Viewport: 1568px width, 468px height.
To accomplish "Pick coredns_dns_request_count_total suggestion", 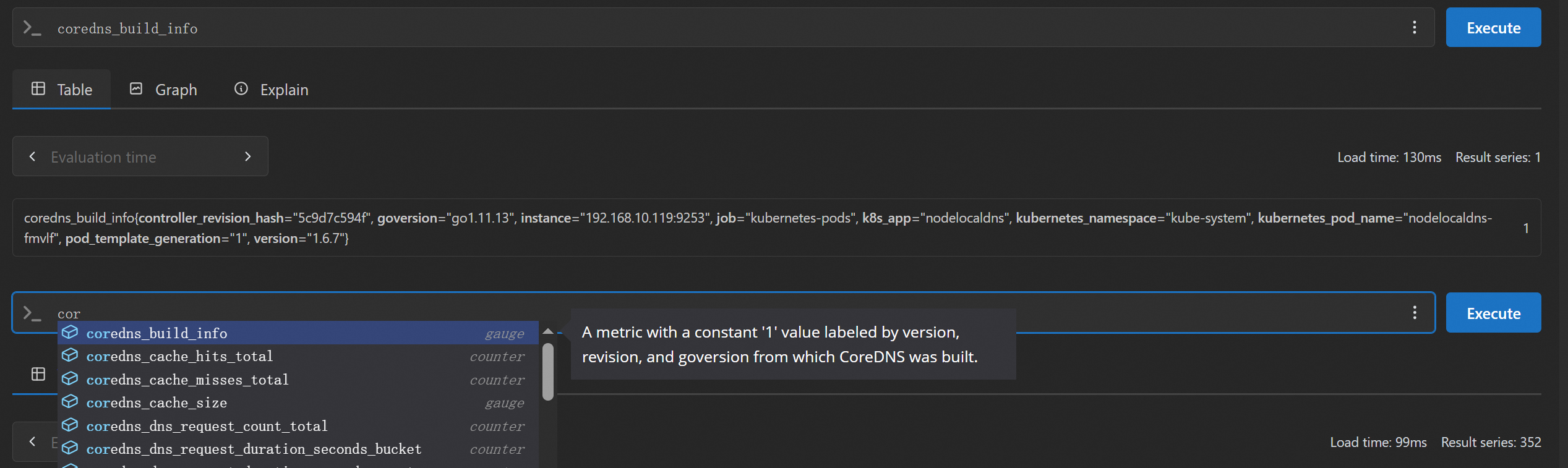I will [x=207, y=426].
